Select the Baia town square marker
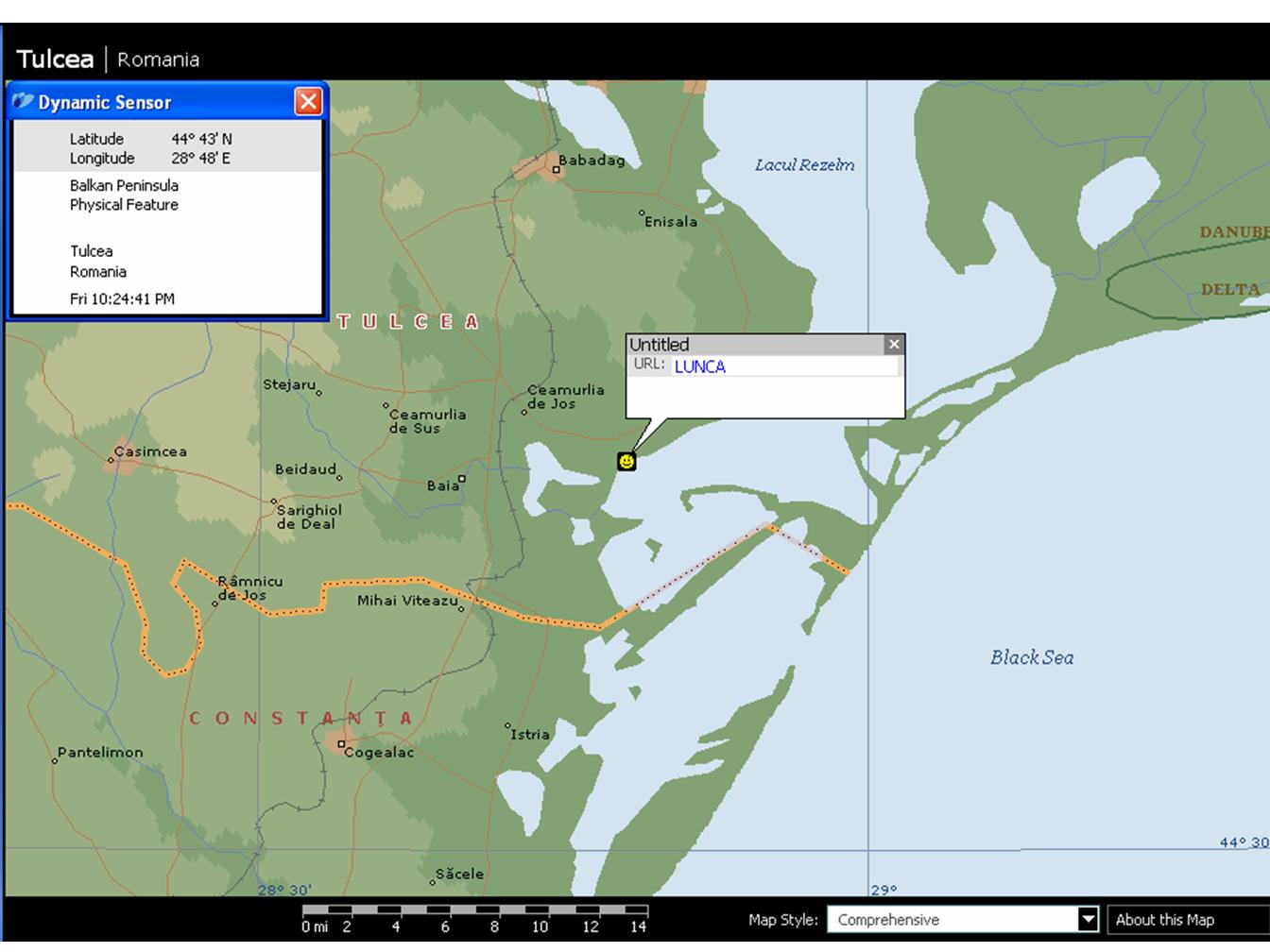The image size is (1270, 952). (x=461, y=479)
